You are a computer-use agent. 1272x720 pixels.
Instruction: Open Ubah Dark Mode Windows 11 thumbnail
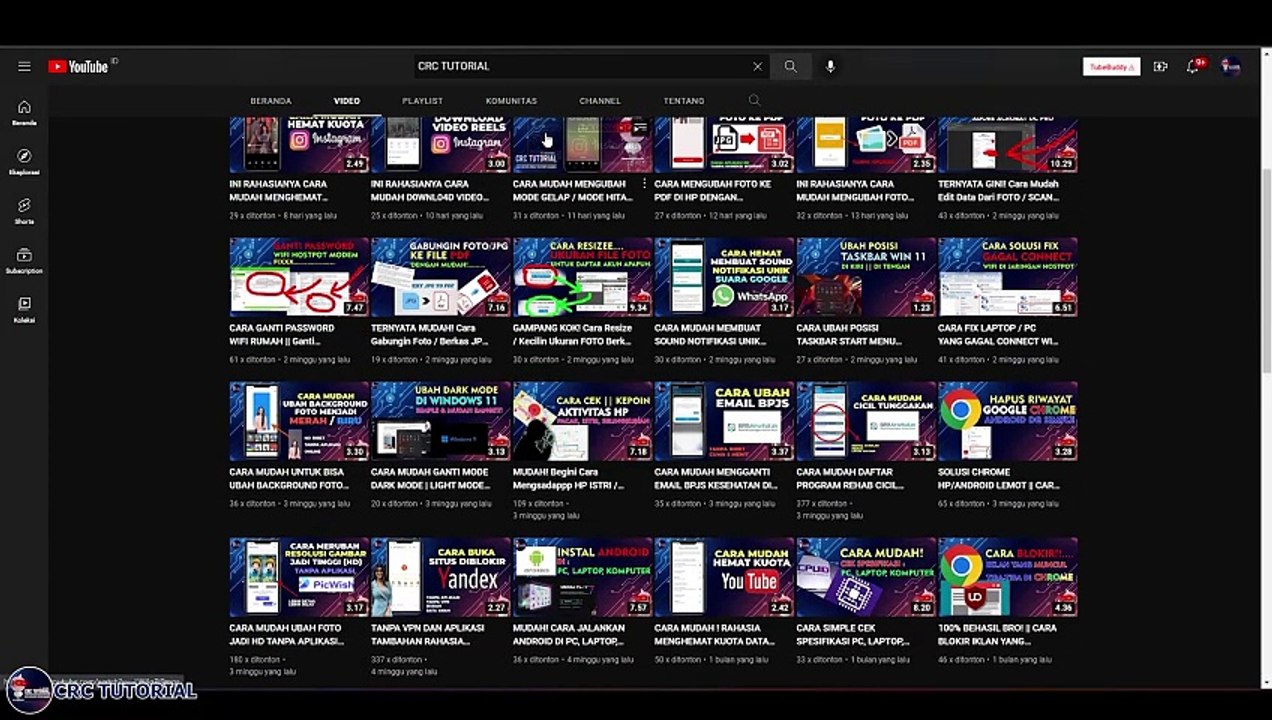441,421
